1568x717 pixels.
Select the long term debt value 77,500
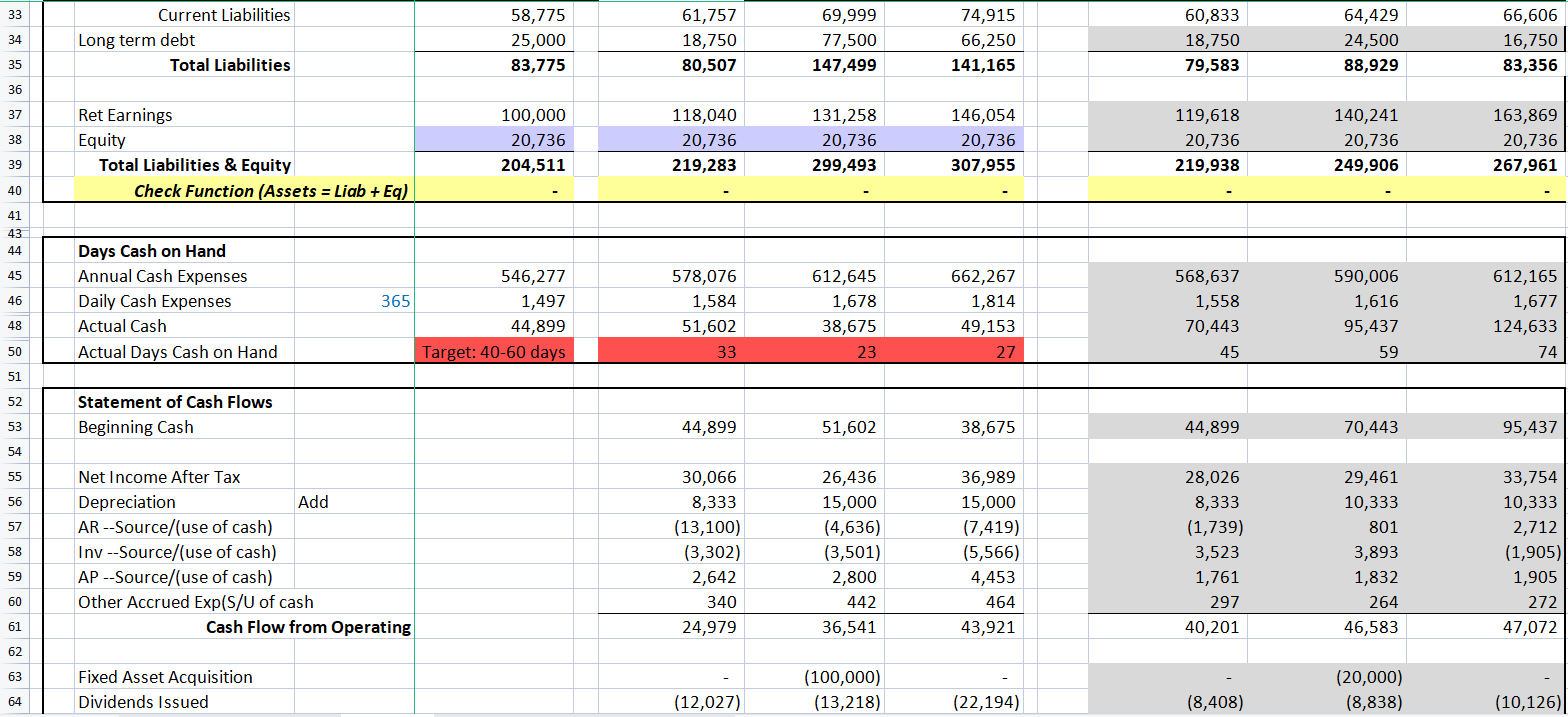click(847, 40)
